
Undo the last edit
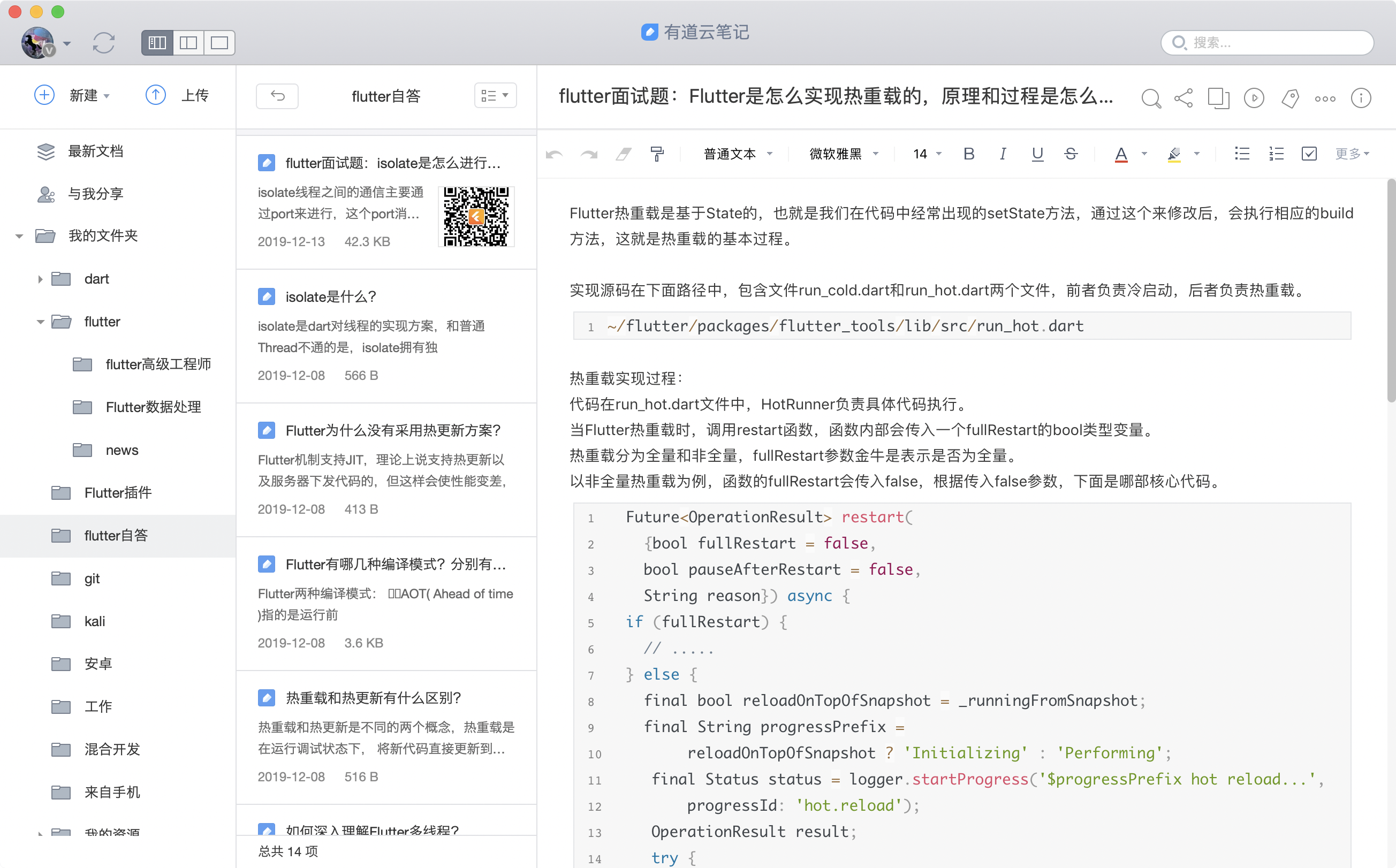pos(554,154)
